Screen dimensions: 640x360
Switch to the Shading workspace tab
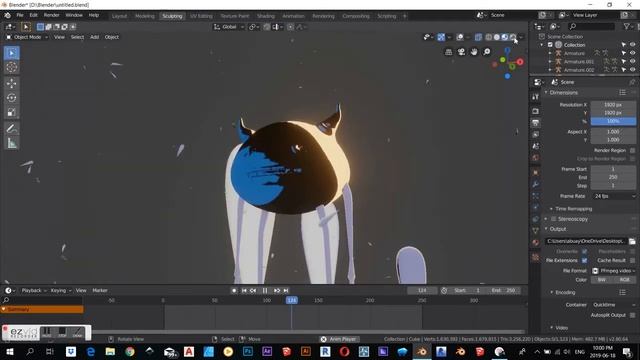point(266,16)
